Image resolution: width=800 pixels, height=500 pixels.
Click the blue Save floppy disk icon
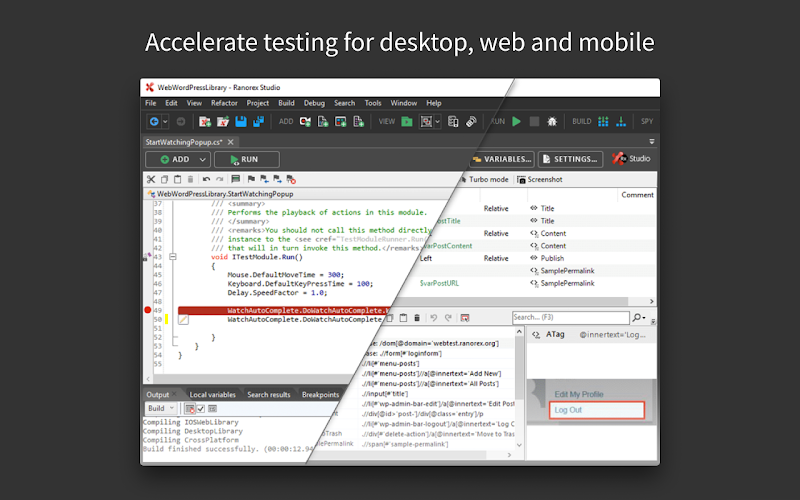pos(241,121)
